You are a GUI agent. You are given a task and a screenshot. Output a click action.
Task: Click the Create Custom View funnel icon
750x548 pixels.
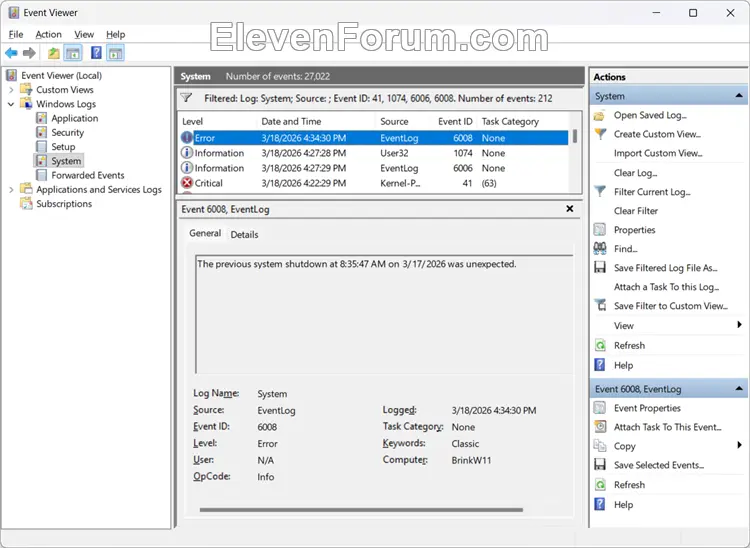point(600,134)
